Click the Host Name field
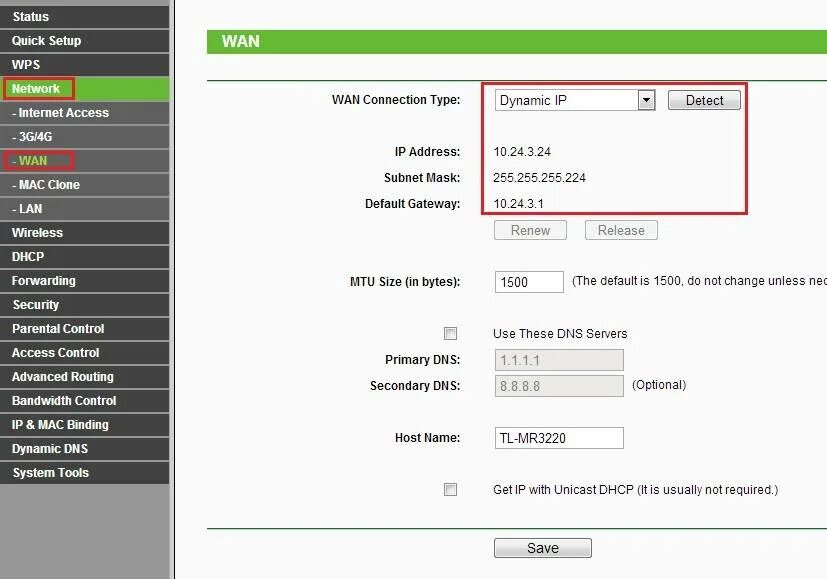Screen dimensions: 827x579 (x=559, y=438)
